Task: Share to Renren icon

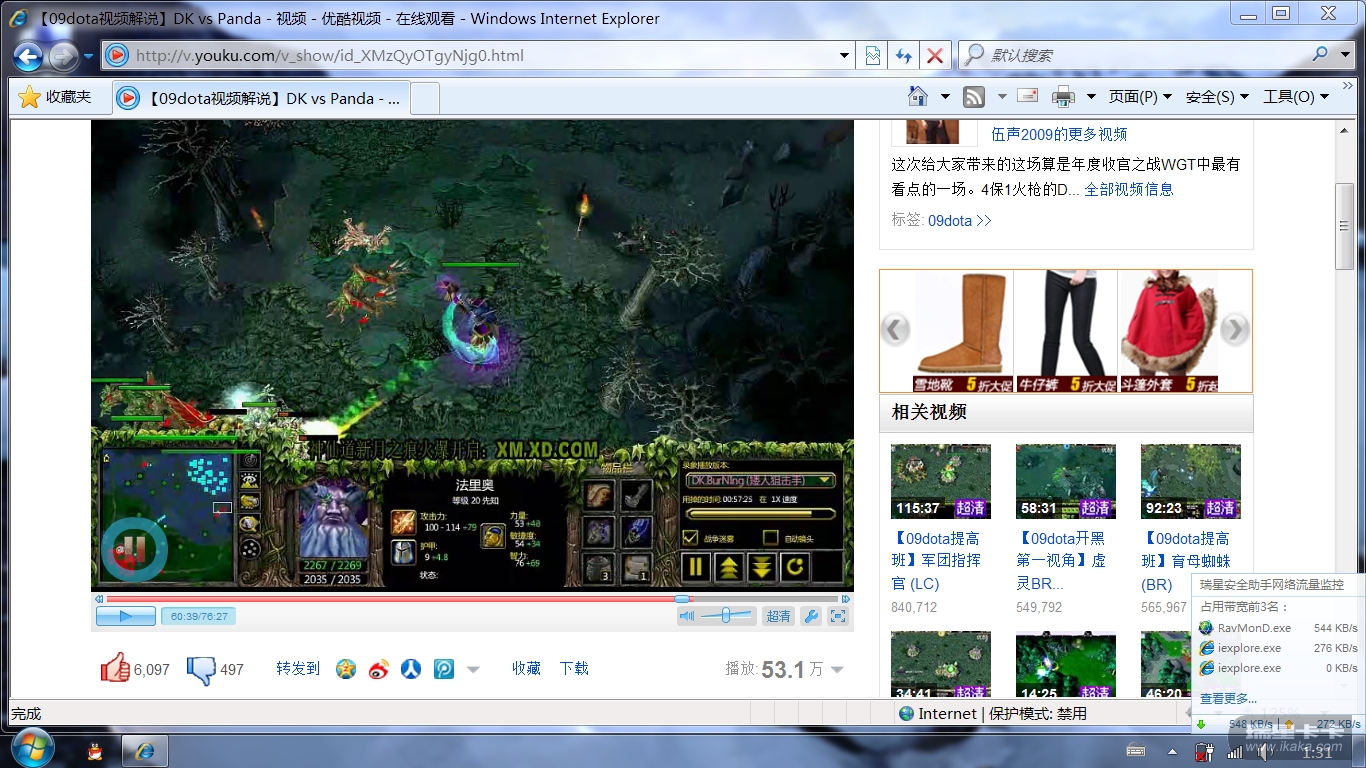Action: pyautogui.click(x=411, y=669)
